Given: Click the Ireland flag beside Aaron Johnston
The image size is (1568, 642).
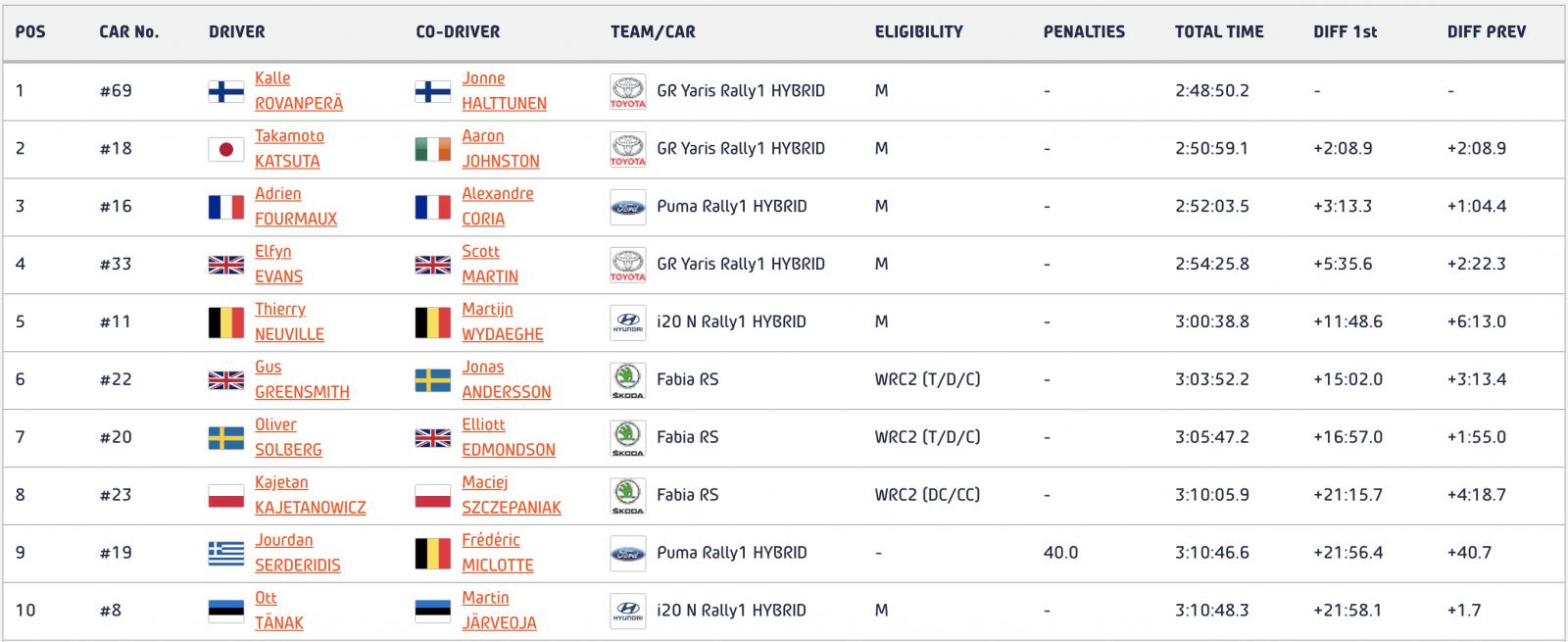Looking at the screenshot, I should (x=433, y=149).
